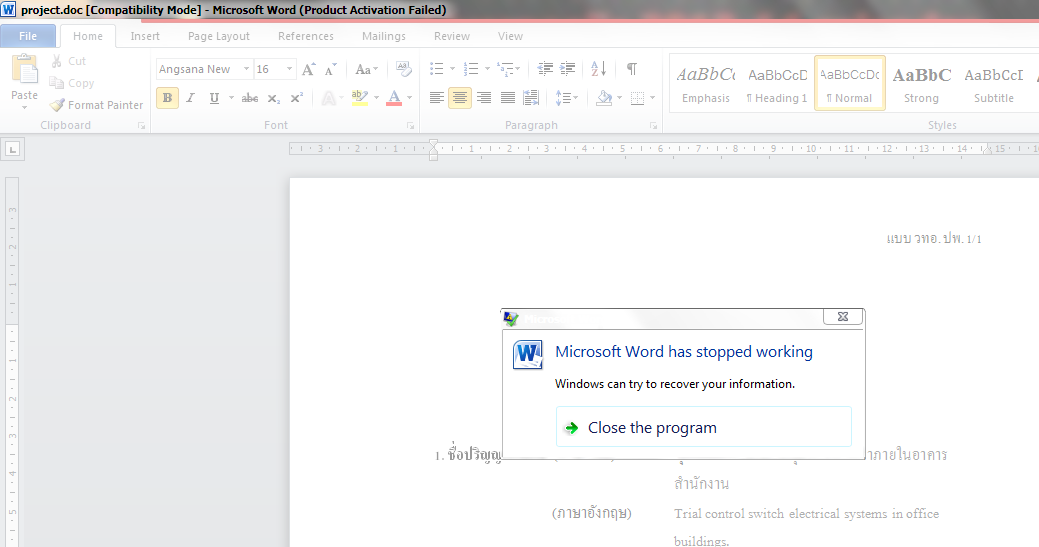The width and height of the screenshot is (1039, 547).
Task: Switch to the References tab
Action: click(x=305, y=36)
